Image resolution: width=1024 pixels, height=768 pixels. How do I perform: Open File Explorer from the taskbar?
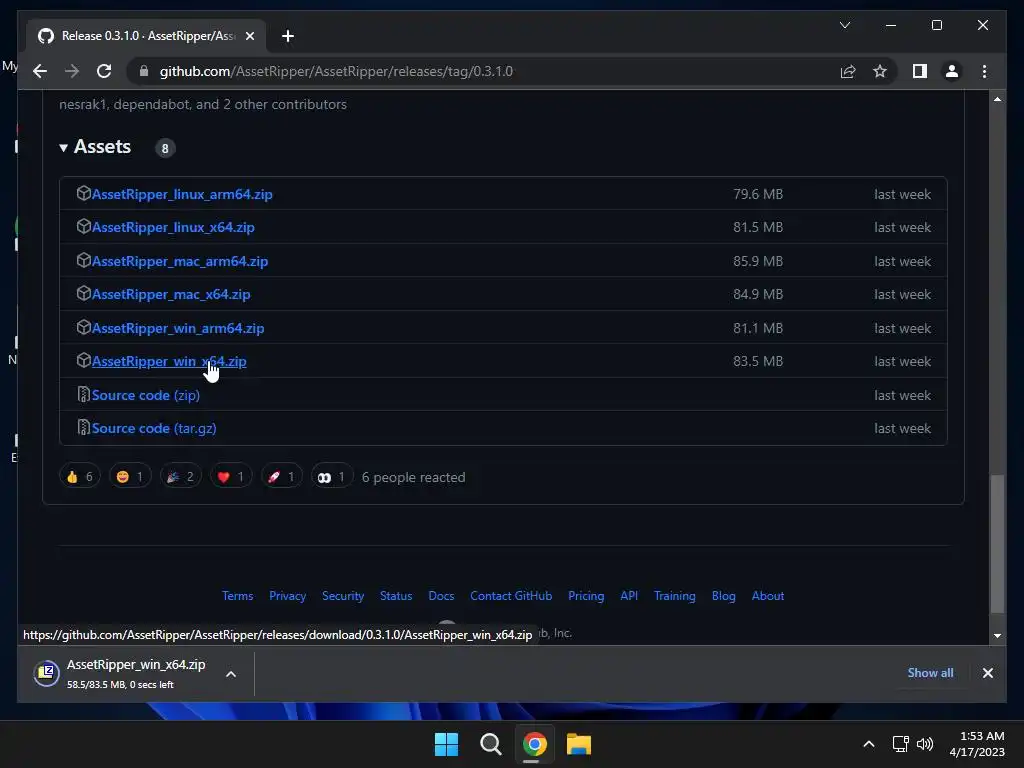(579, 744)
